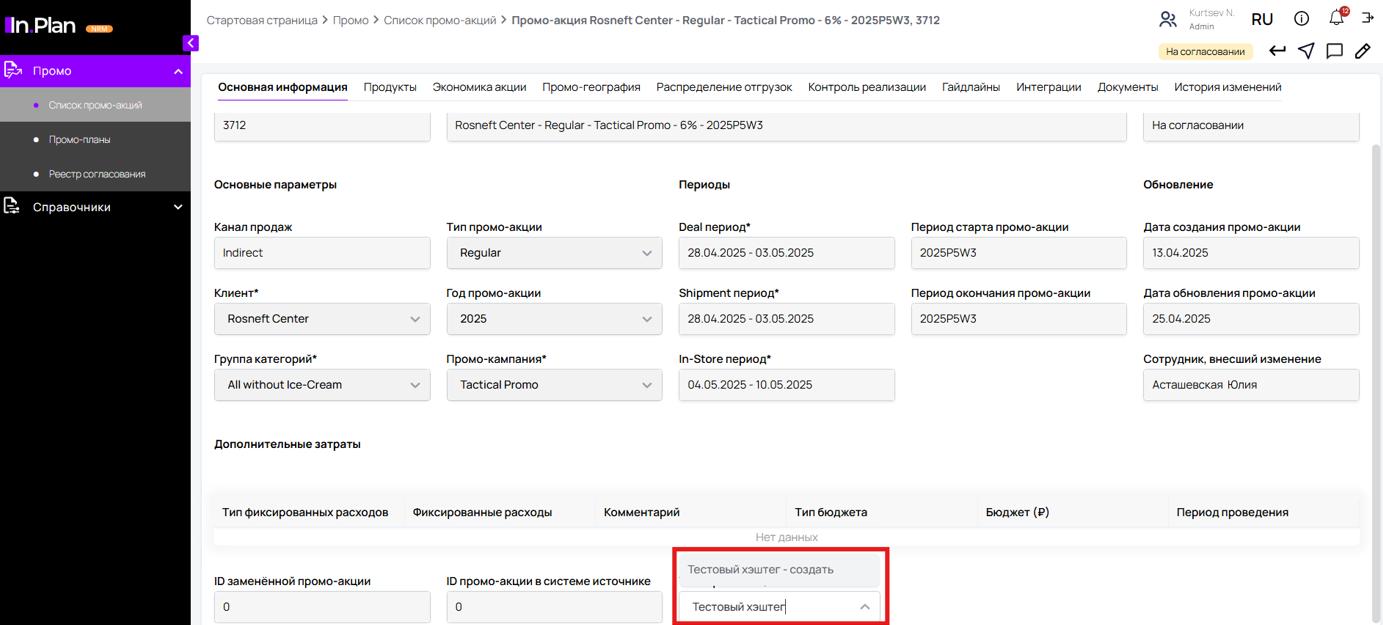Click the promo ID field showing 3712
The image size is (1383, 625).
322,126
